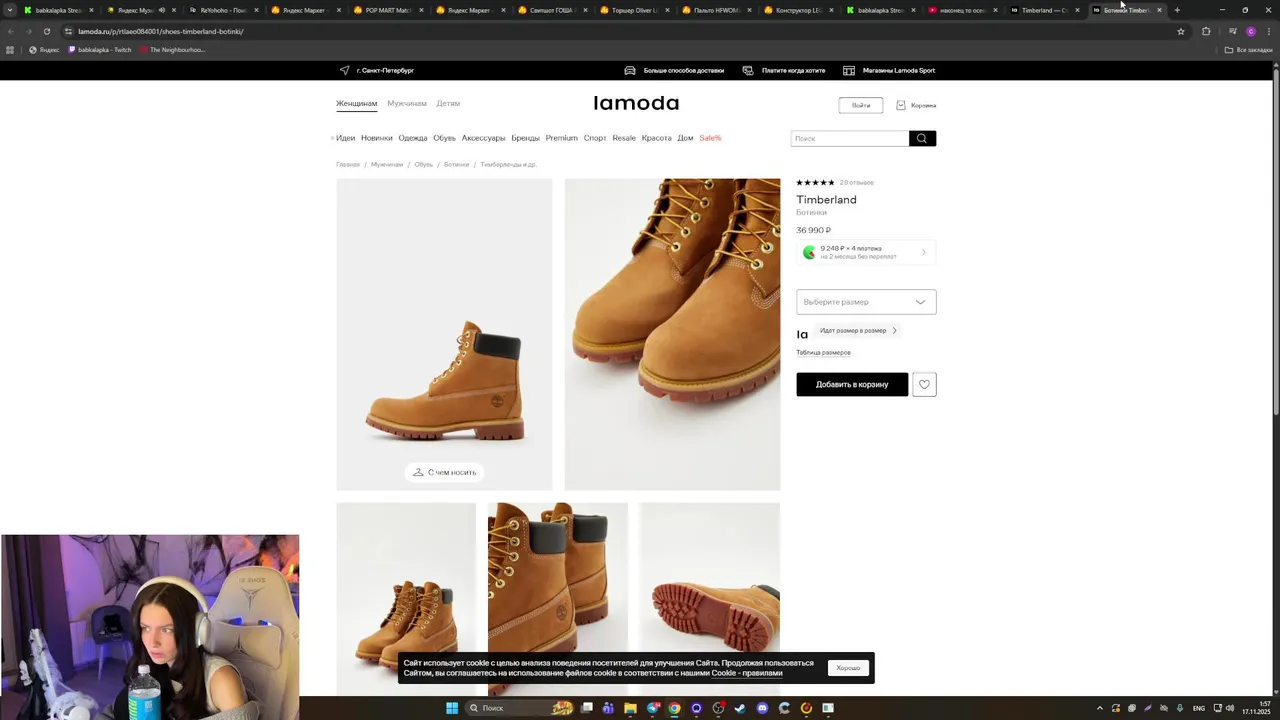Screen dimensions: 1280x720
Task: Open the Бренды menu item
Action: coord(525,138)
